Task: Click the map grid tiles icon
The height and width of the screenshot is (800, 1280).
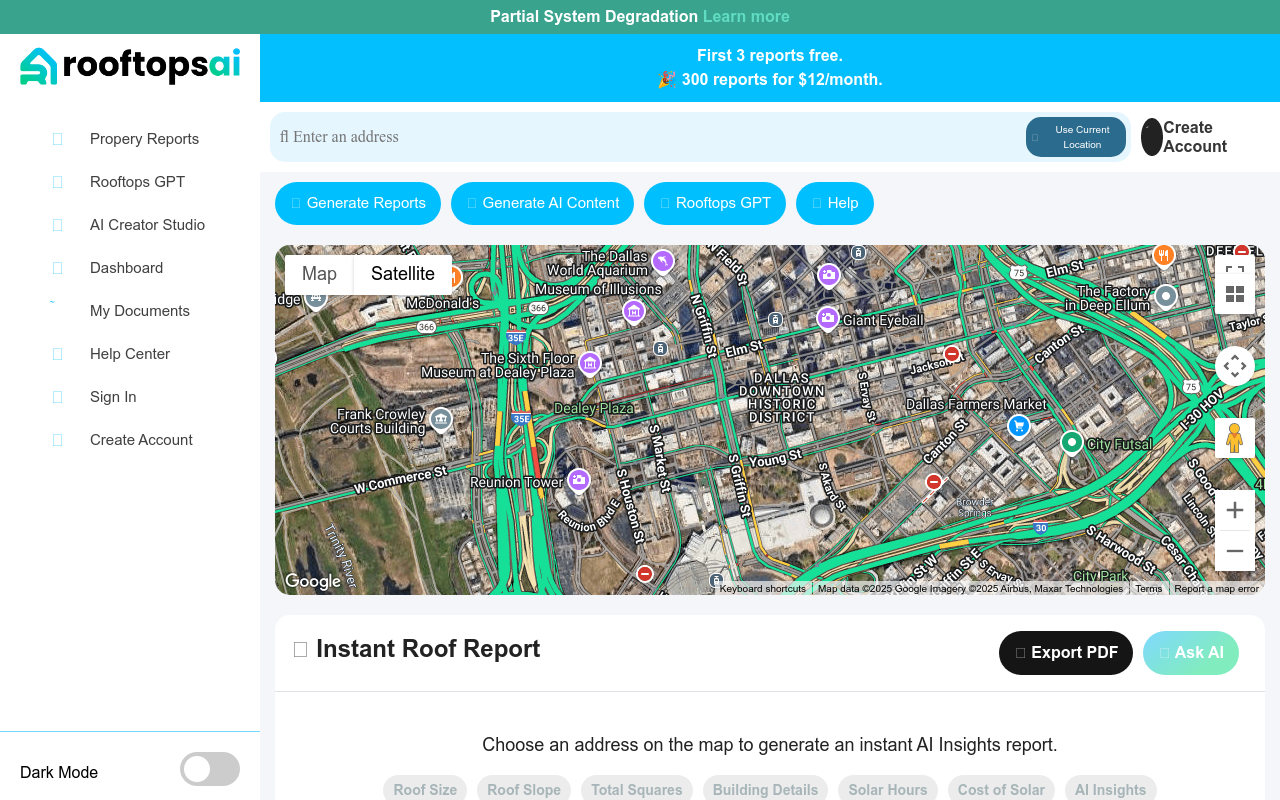Action: (1235, 295)
